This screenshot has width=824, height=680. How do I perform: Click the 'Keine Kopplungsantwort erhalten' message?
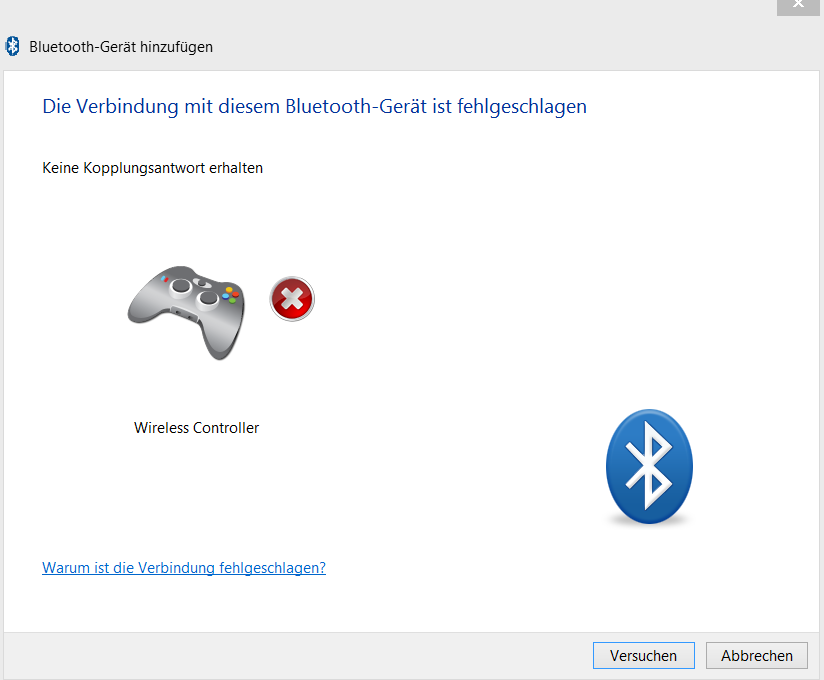click(x=152, y=168)
